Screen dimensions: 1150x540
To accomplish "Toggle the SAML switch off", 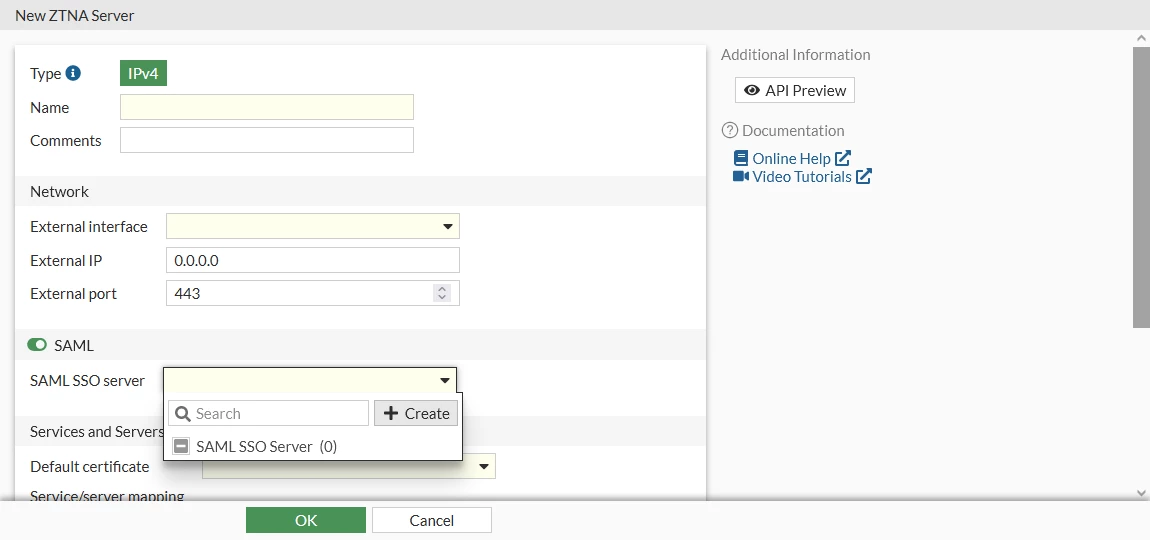I will click(x=37, y=345).
